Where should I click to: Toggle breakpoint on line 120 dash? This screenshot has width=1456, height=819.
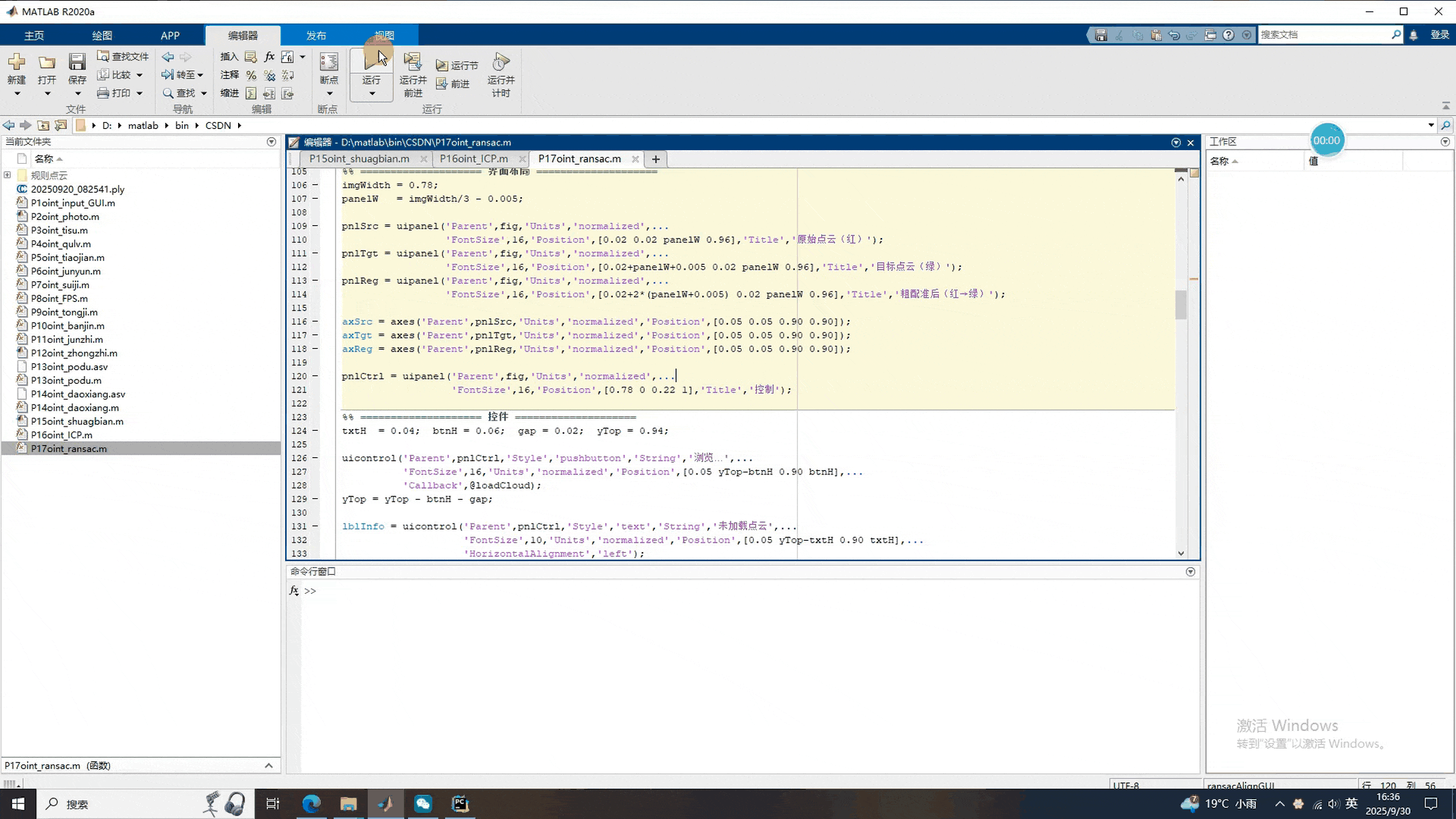[315, 376]
